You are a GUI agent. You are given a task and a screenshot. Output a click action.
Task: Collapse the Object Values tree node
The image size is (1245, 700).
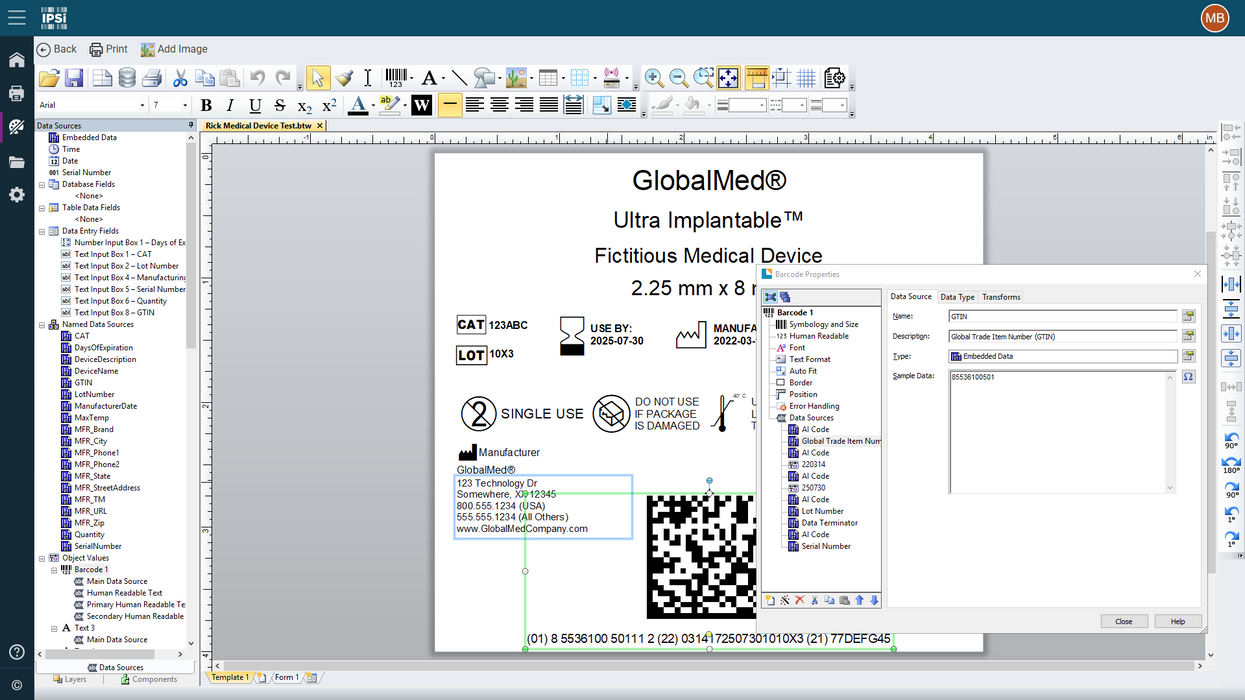(x=42, y=558)
